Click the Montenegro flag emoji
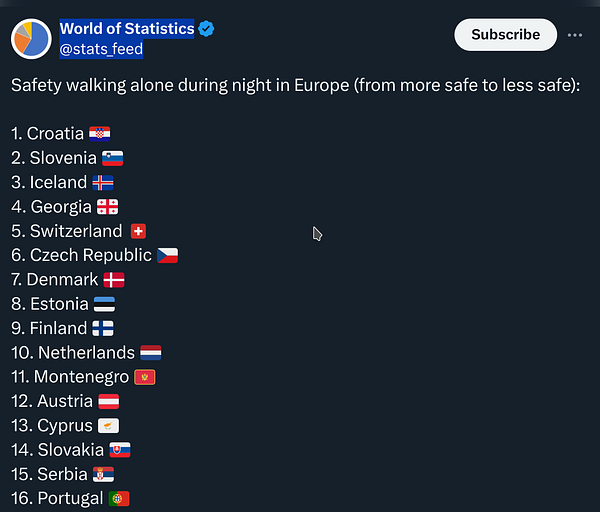This screenshot has height=512, width=600. pos(145,377)
